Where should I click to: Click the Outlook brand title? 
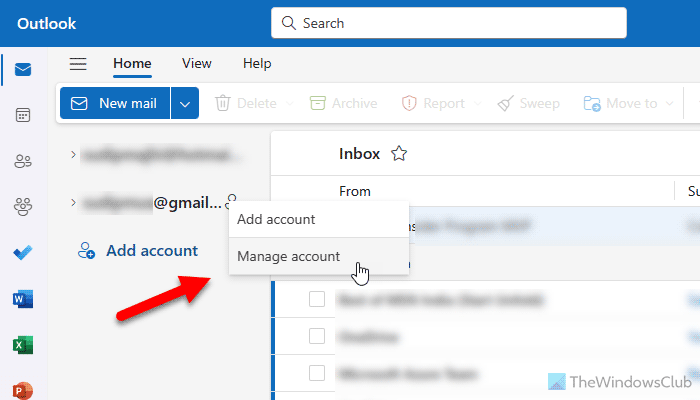(x=46, y=23)
